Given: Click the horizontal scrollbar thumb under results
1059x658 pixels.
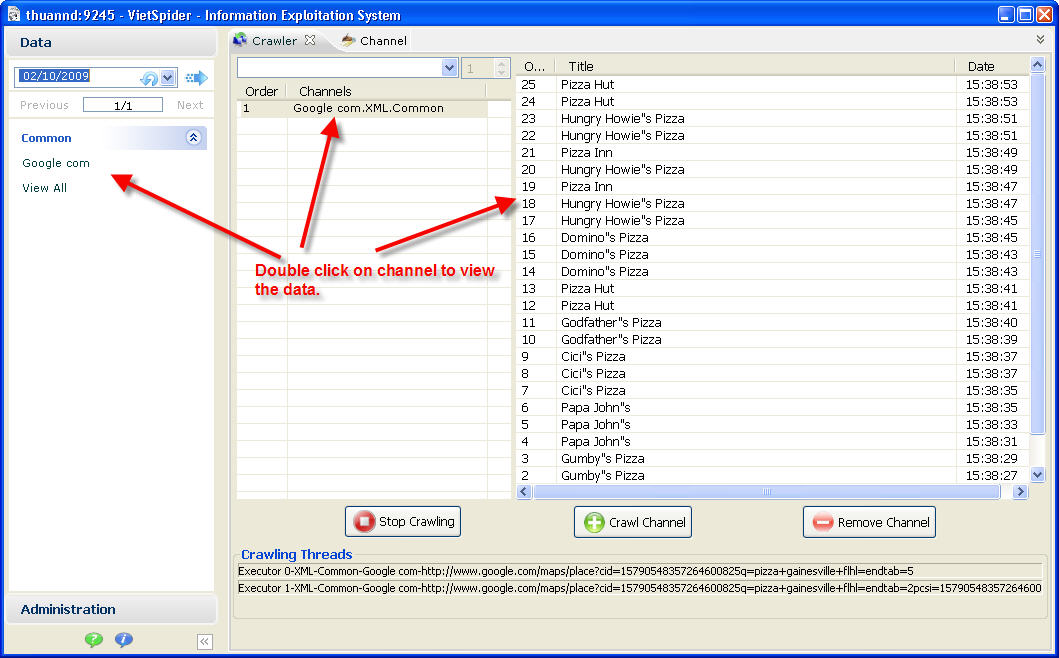Looking at the screenshot, I should pyautogui.click(x=767, y=492).
